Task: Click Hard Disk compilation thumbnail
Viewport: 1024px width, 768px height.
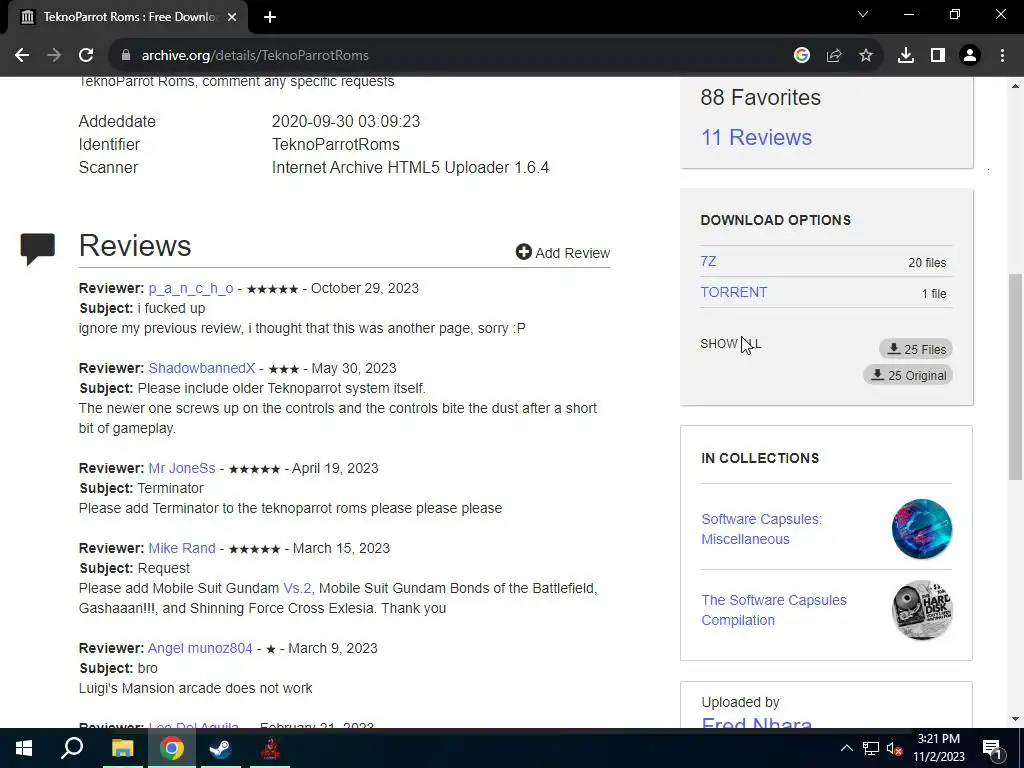Action: pyautogui.click(x=922, y=610)
